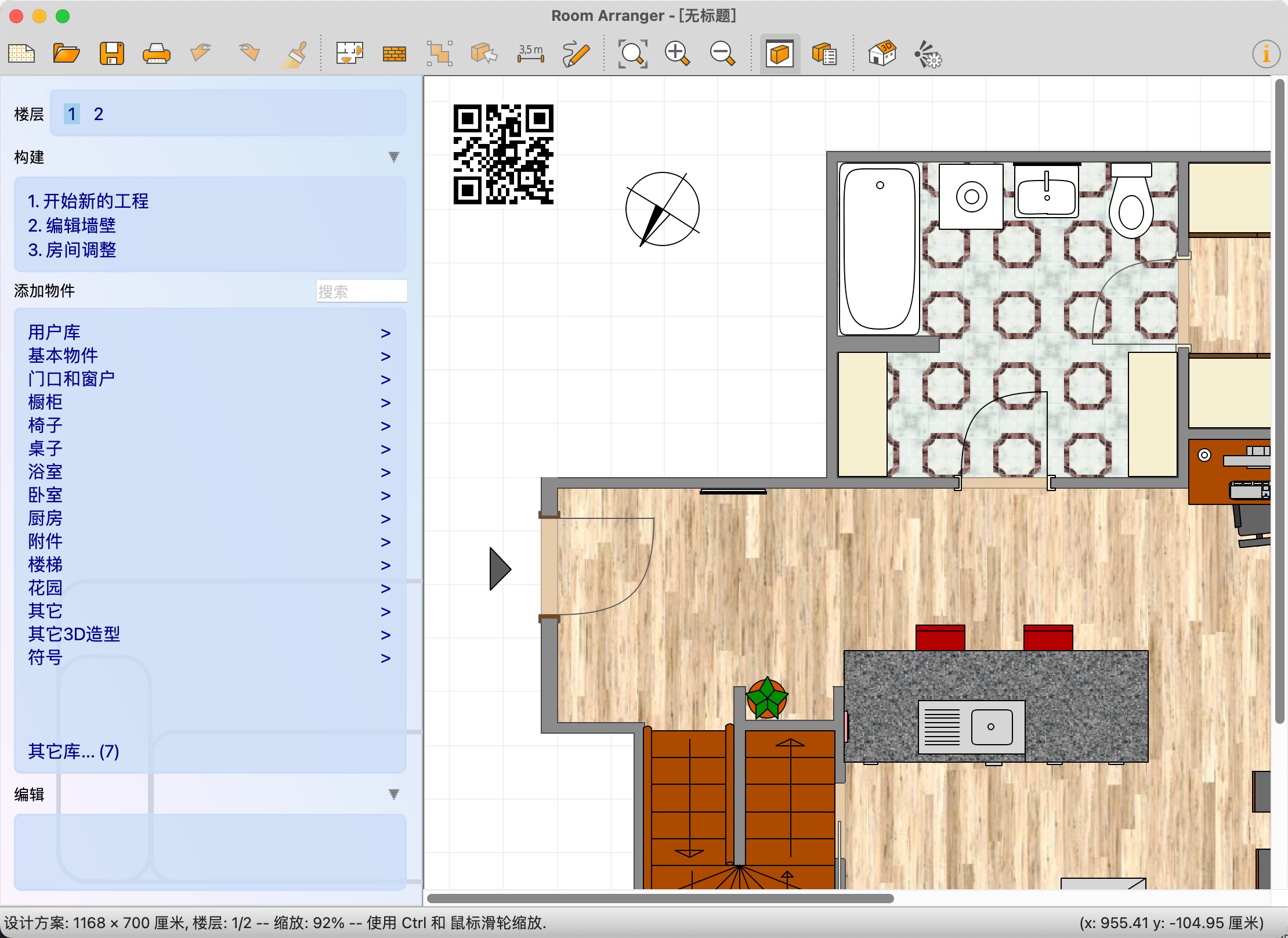Viewport: 1288px width, 938px height.
Task: Click the box with cursor select icon
Action: click(x=484, y=54)
